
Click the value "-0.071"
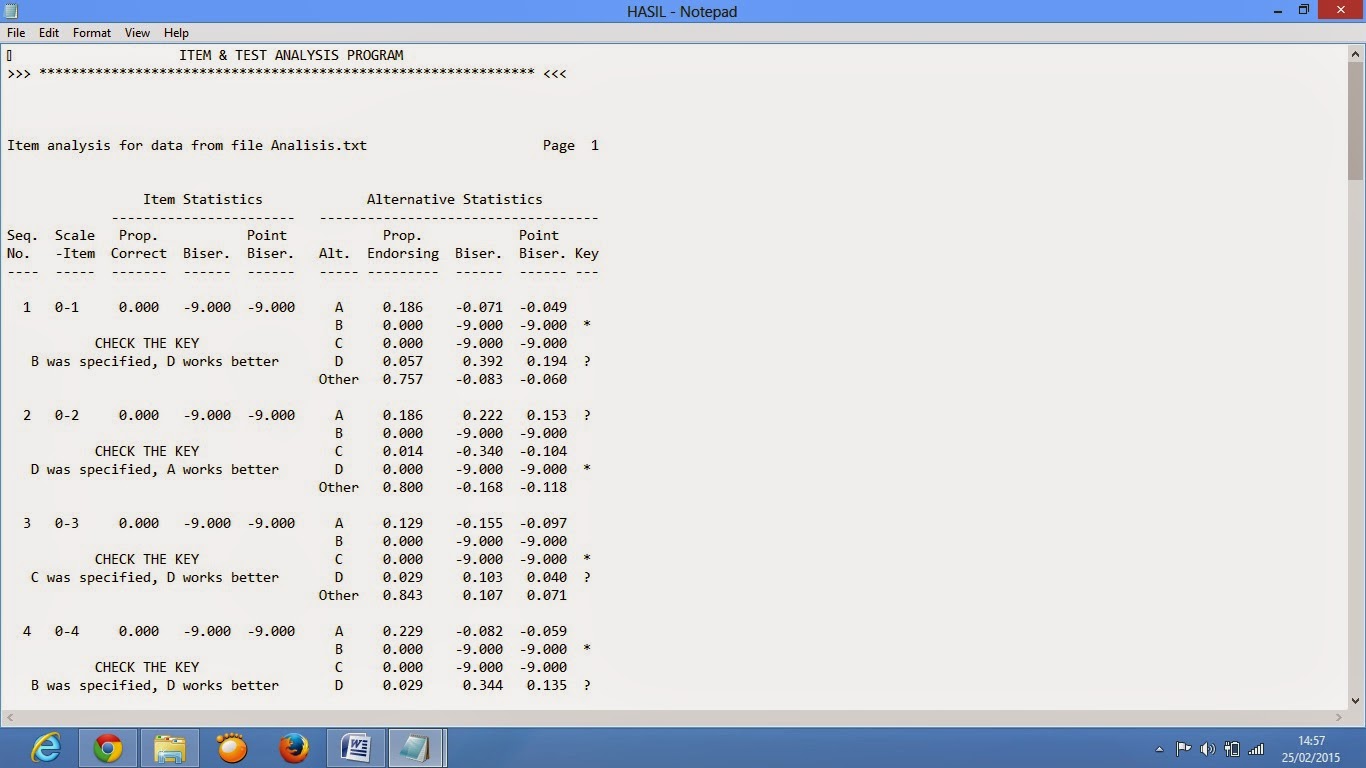[479, 307]
